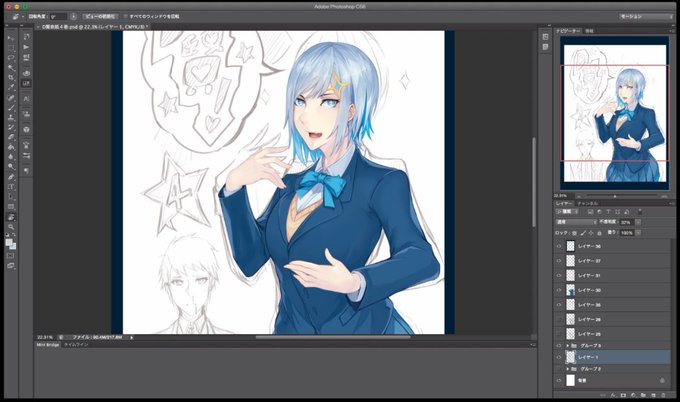Add layer style fx icon

(613, 395)
